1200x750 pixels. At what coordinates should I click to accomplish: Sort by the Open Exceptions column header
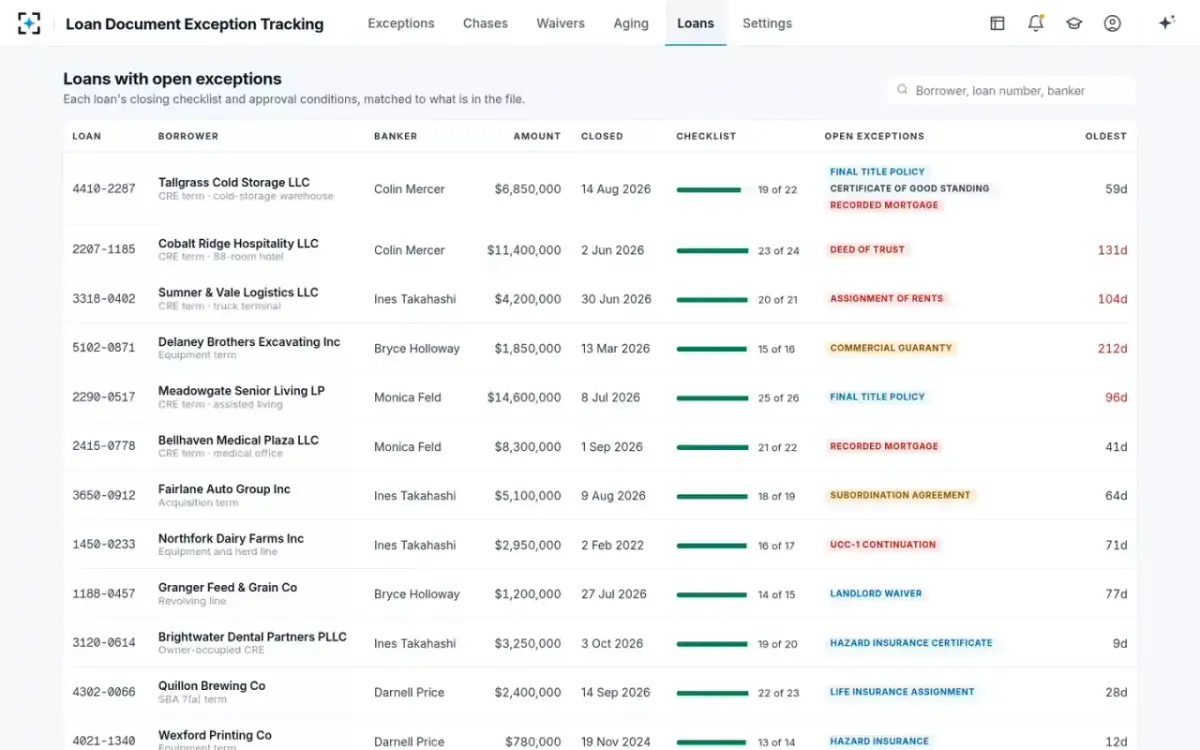[x=874, y=136]
